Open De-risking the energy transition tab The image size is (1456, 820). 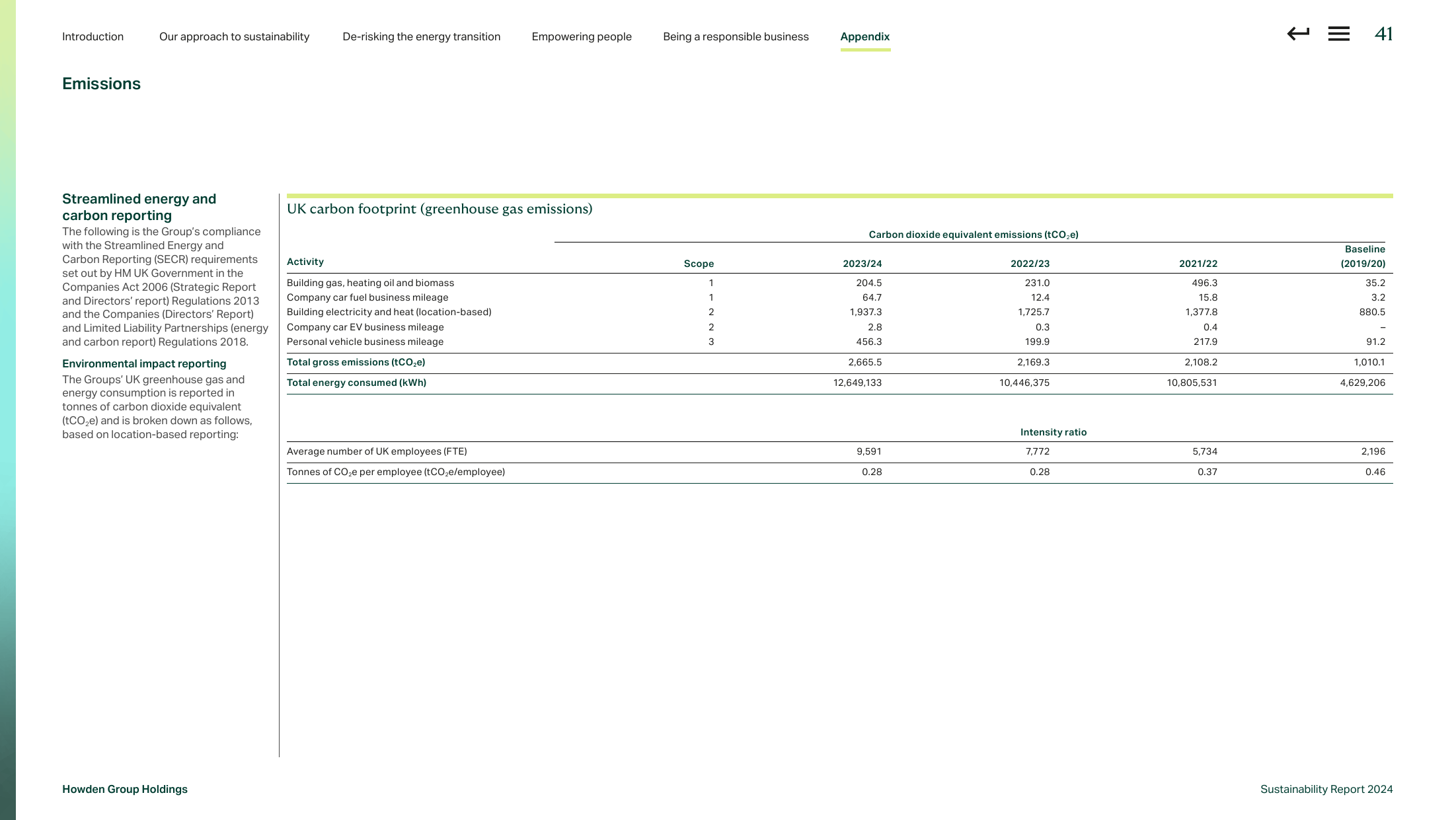[421, 37]
